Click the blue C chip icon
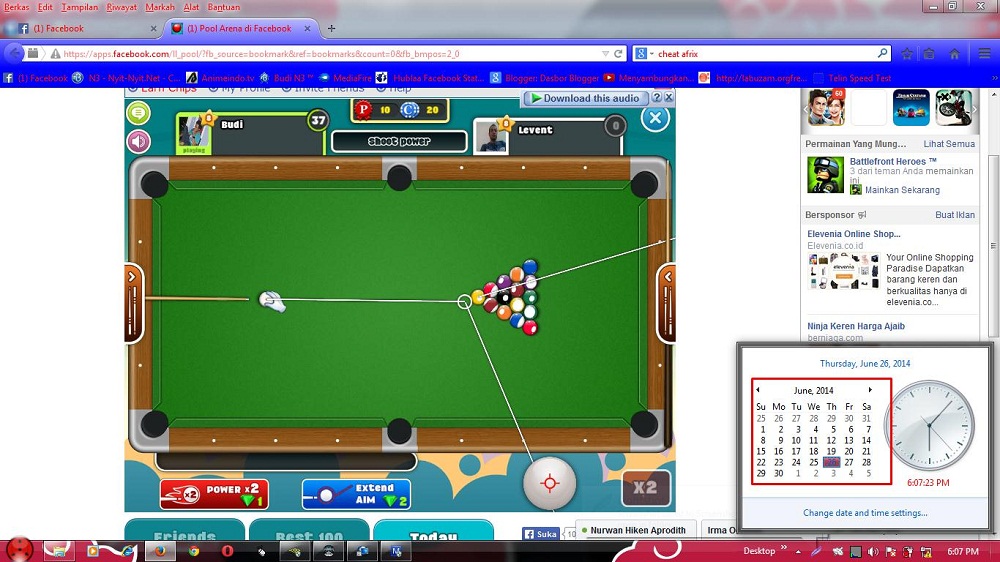Viewport: 1000px width, 562px height. click(409, 110)
